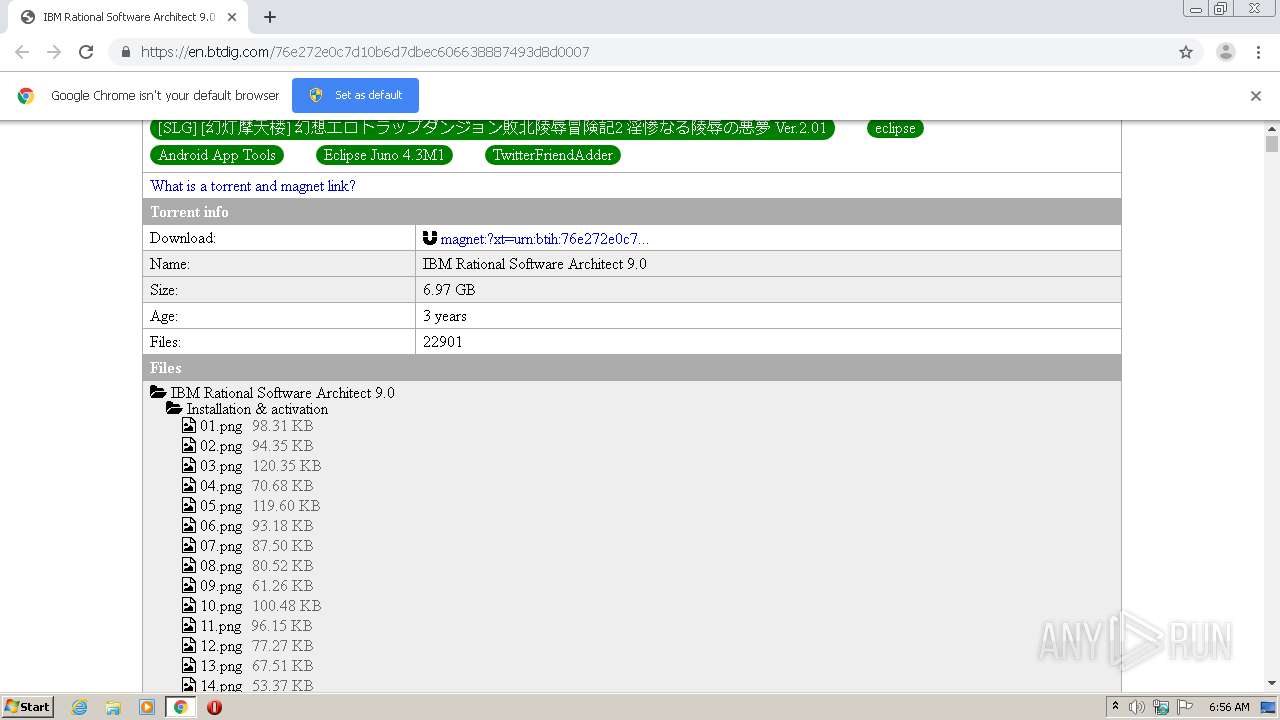Show hidden system tray icons

[1115, 707]
